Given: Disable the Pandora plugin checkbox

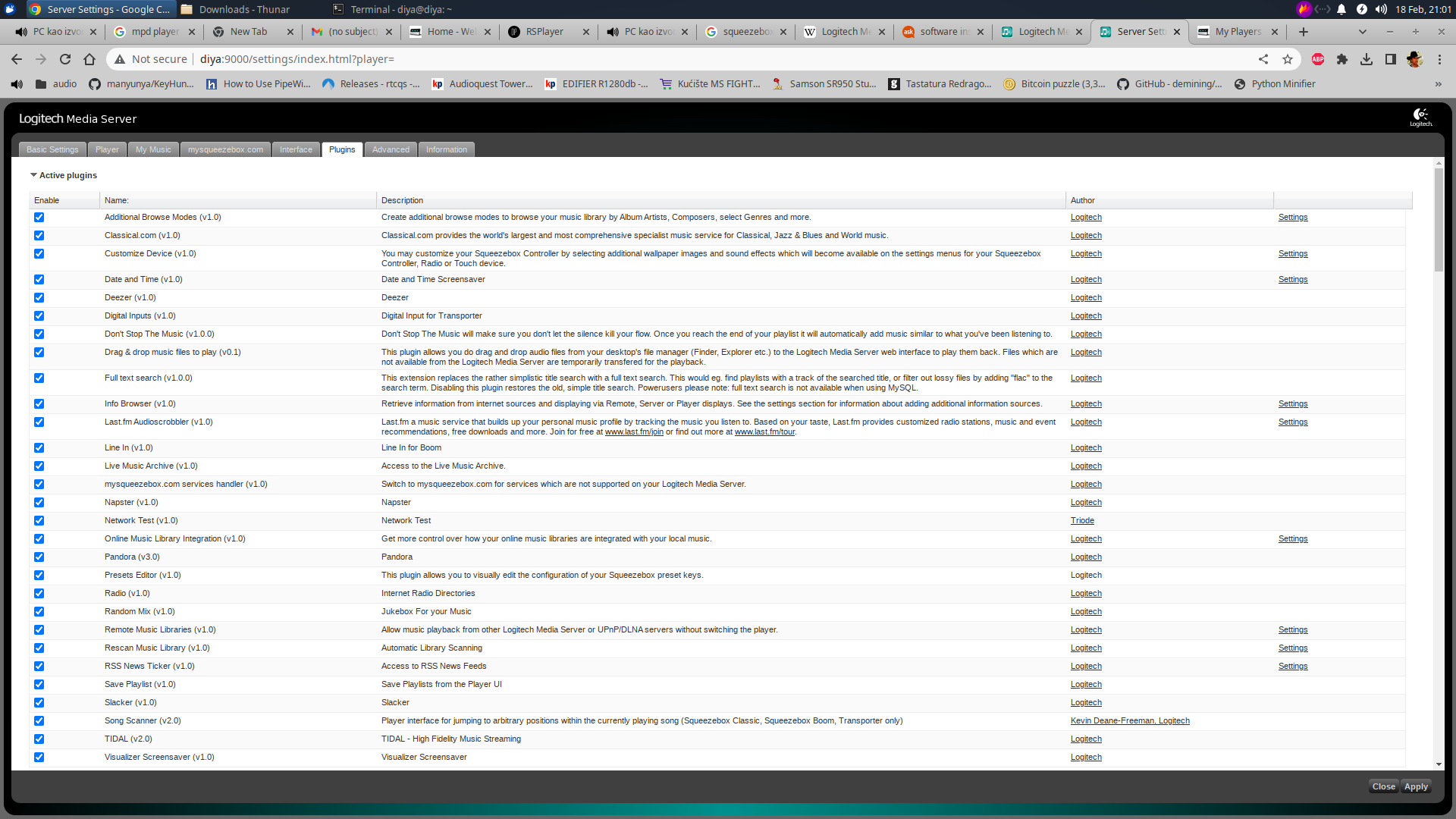Looking at the screenshot, I should pyautogui.click(x=39, y=557).
